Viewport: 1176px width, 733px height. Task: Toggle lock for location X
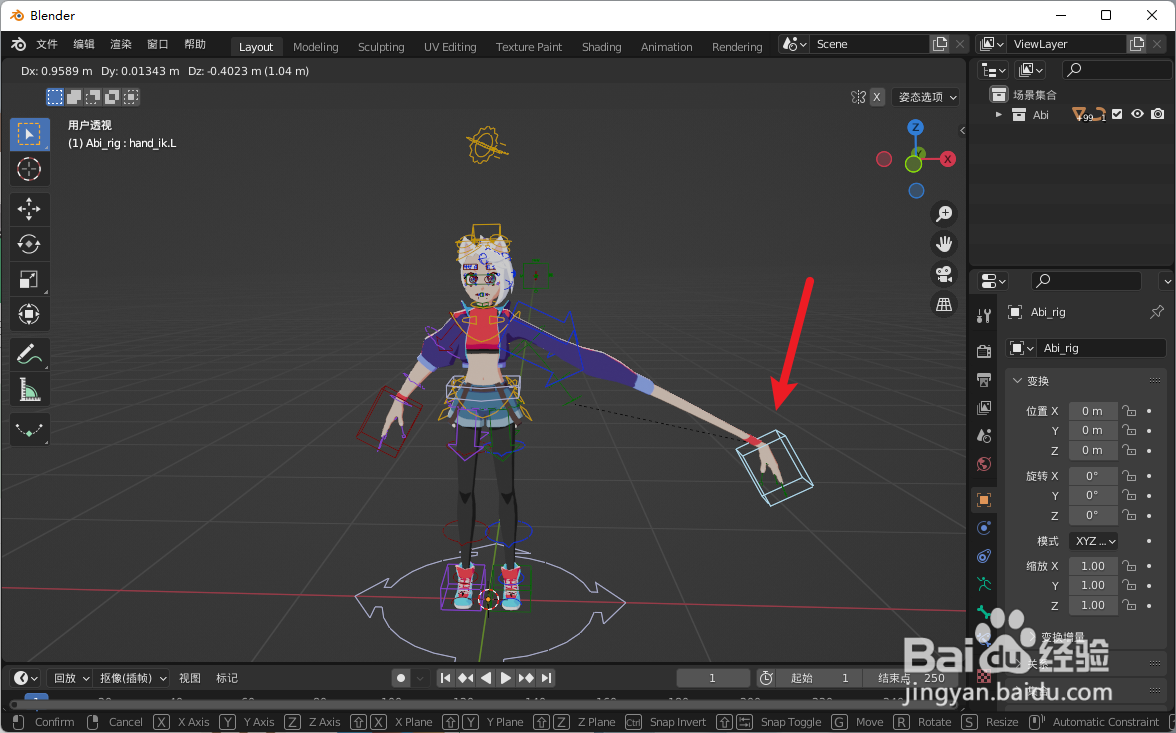tap(1129, 410)
